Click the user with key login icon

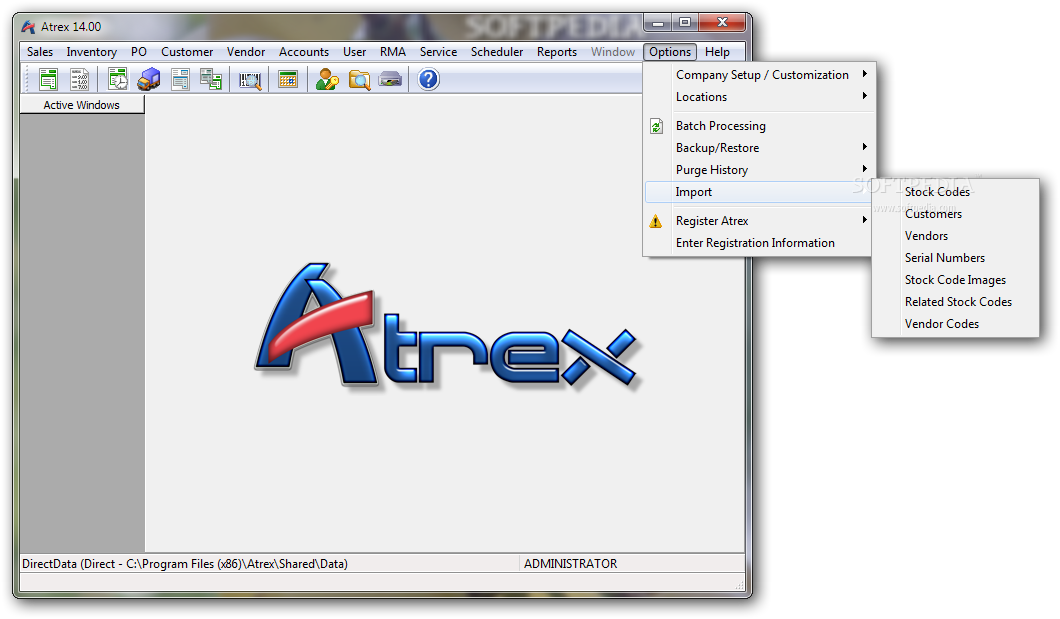click(327, 80)
